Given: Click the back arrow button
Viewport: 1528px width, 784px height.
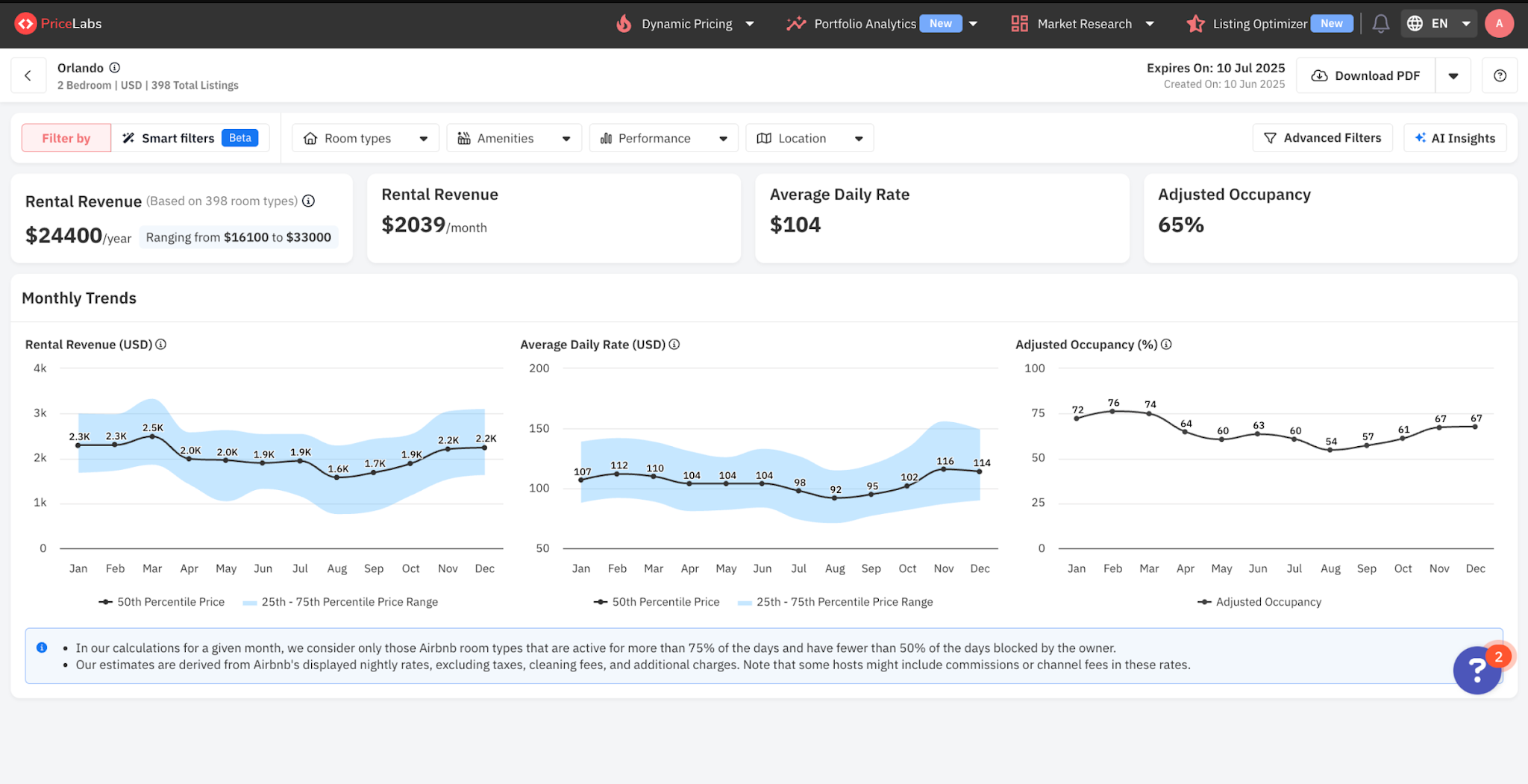Looking at the screenshot, I should click(x=28, y=75).
